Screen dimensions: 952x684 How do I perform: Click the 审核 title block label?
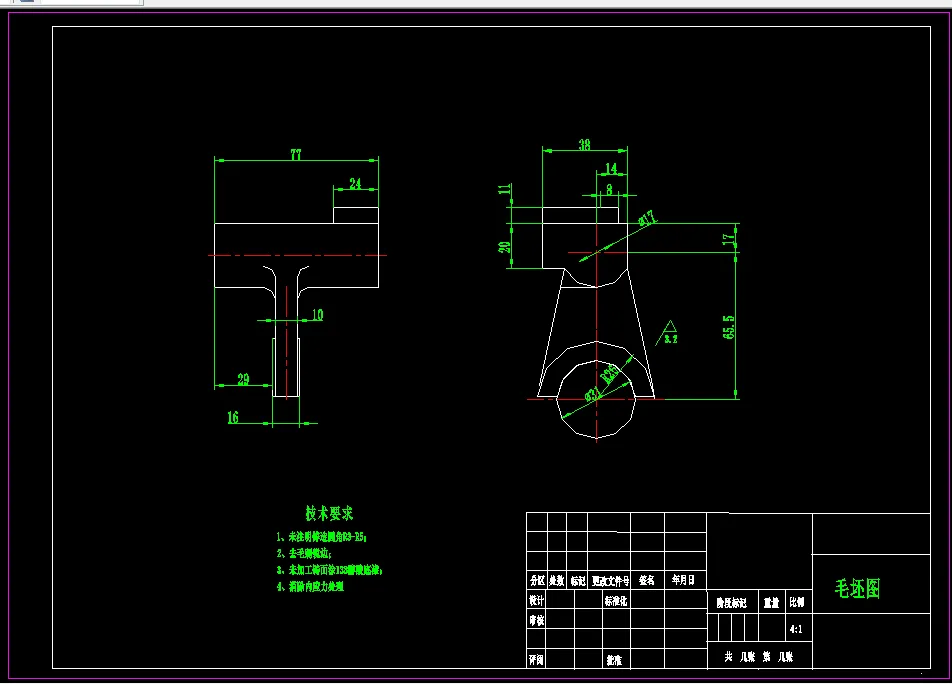click(x=536, y=620)
